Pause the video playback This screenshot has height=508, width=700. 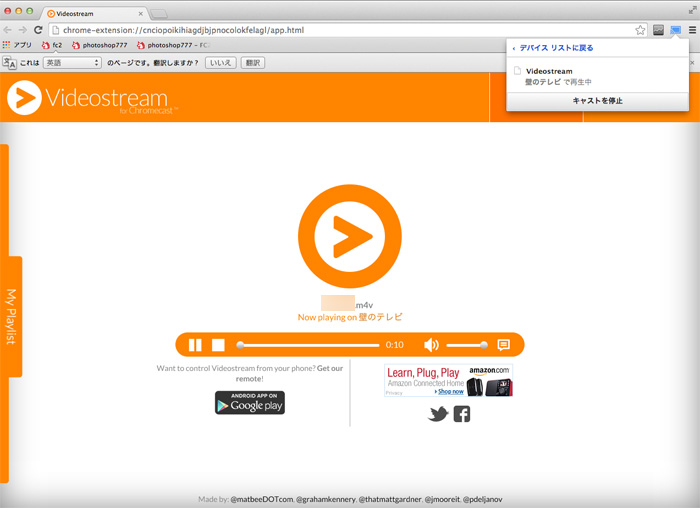click(195, 345)
